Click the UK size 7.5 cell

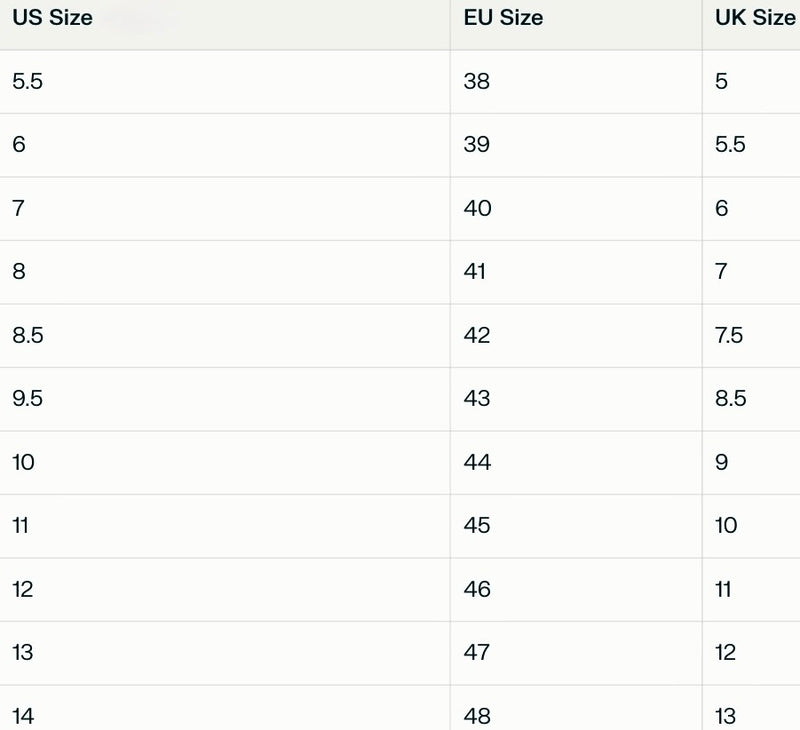729,336
